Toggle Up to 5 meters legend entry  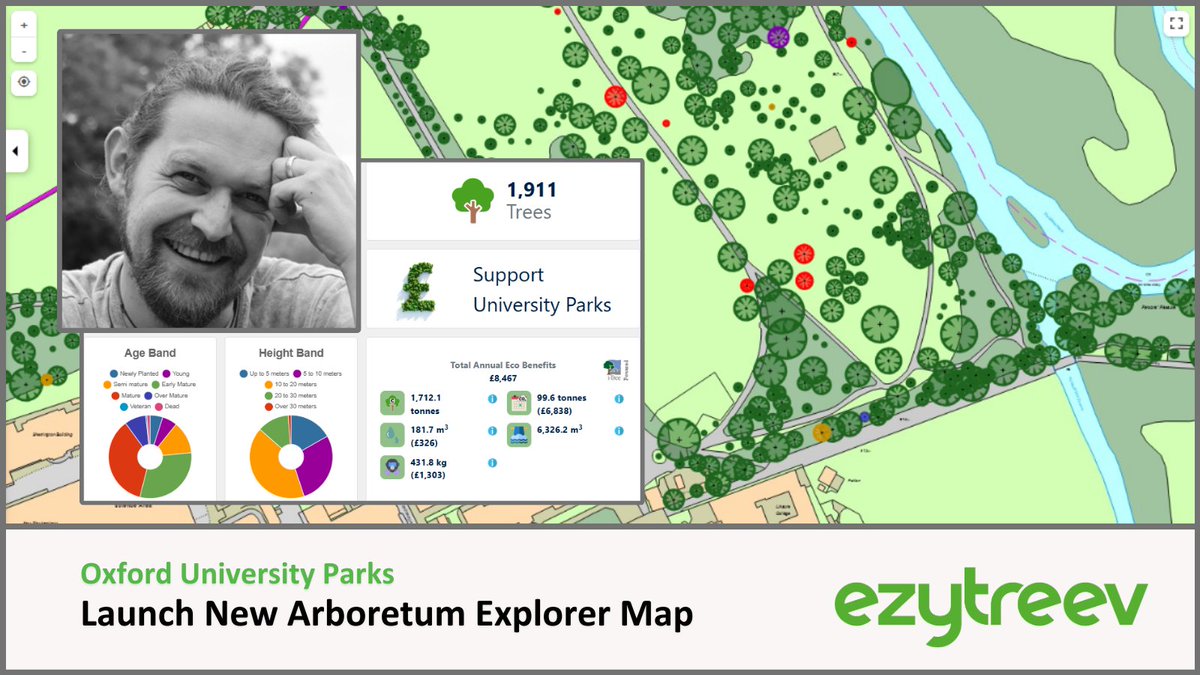[264, 374]
